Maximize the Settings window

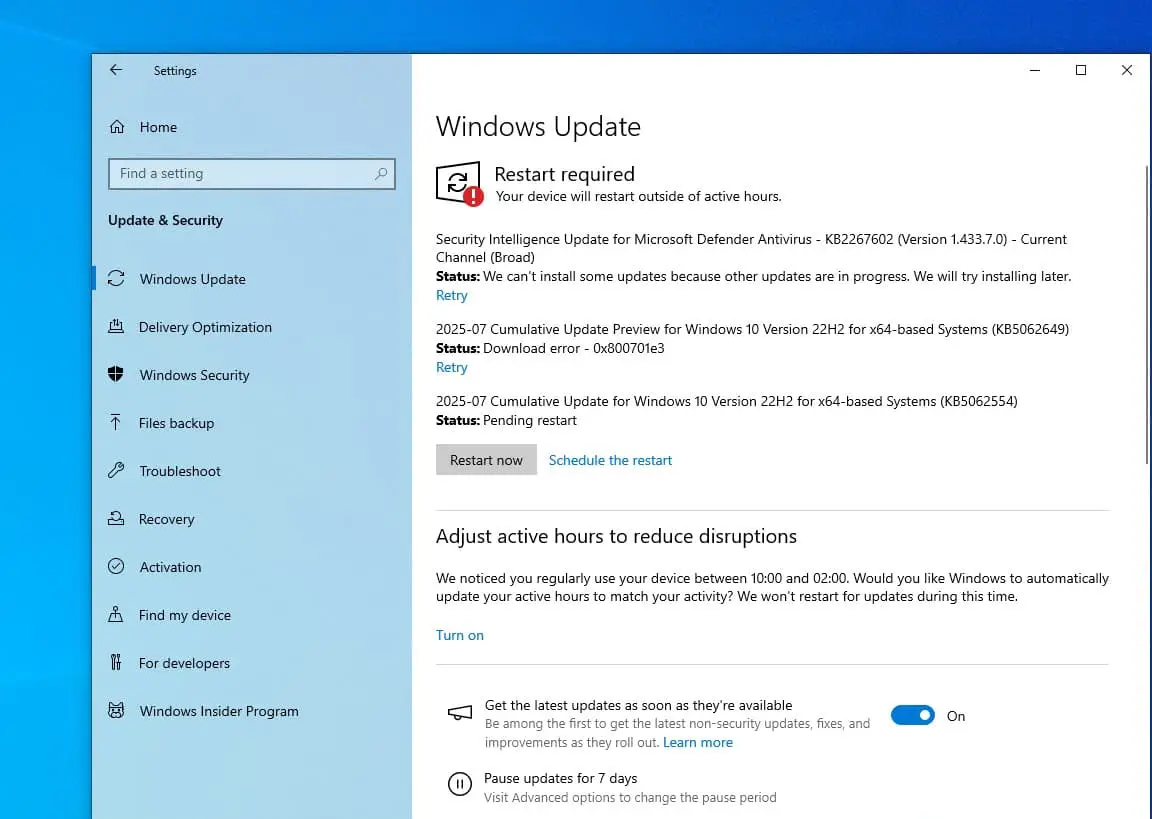click(1081, 71)
